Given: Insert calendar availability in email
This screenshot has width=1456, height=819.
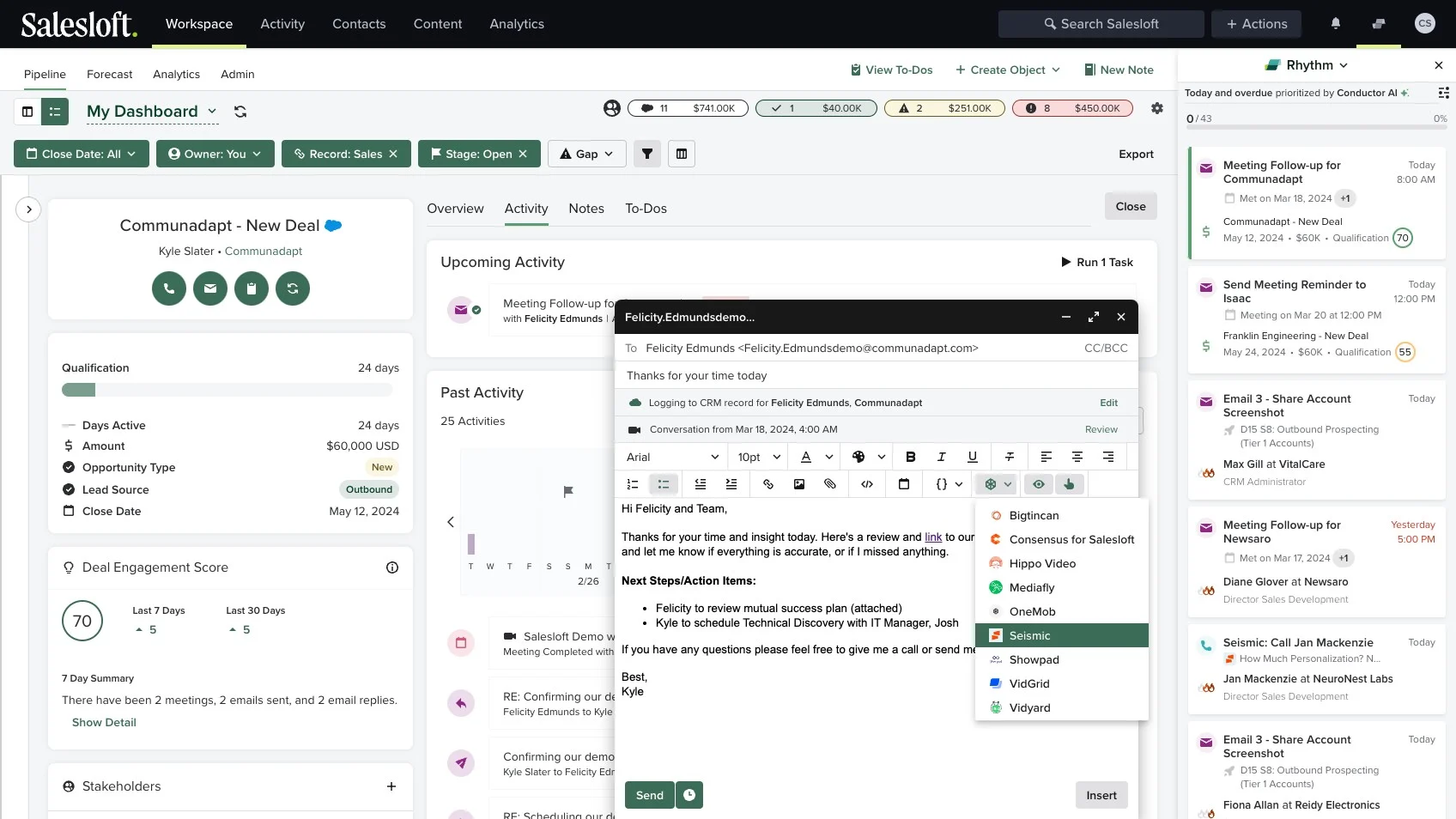Looking at the screenshot, I should (x=904, y=484).
